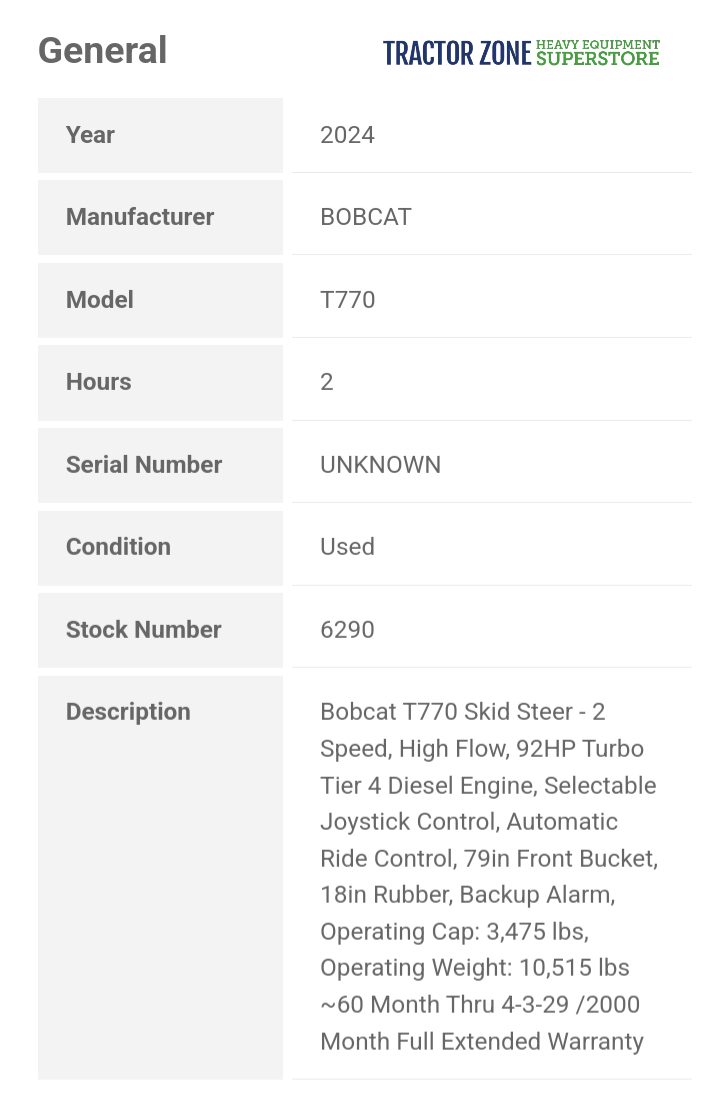Select the Condition label cell
This screenshot has width=720, height=1100.
pyautogui.click(x=160, y=547)
